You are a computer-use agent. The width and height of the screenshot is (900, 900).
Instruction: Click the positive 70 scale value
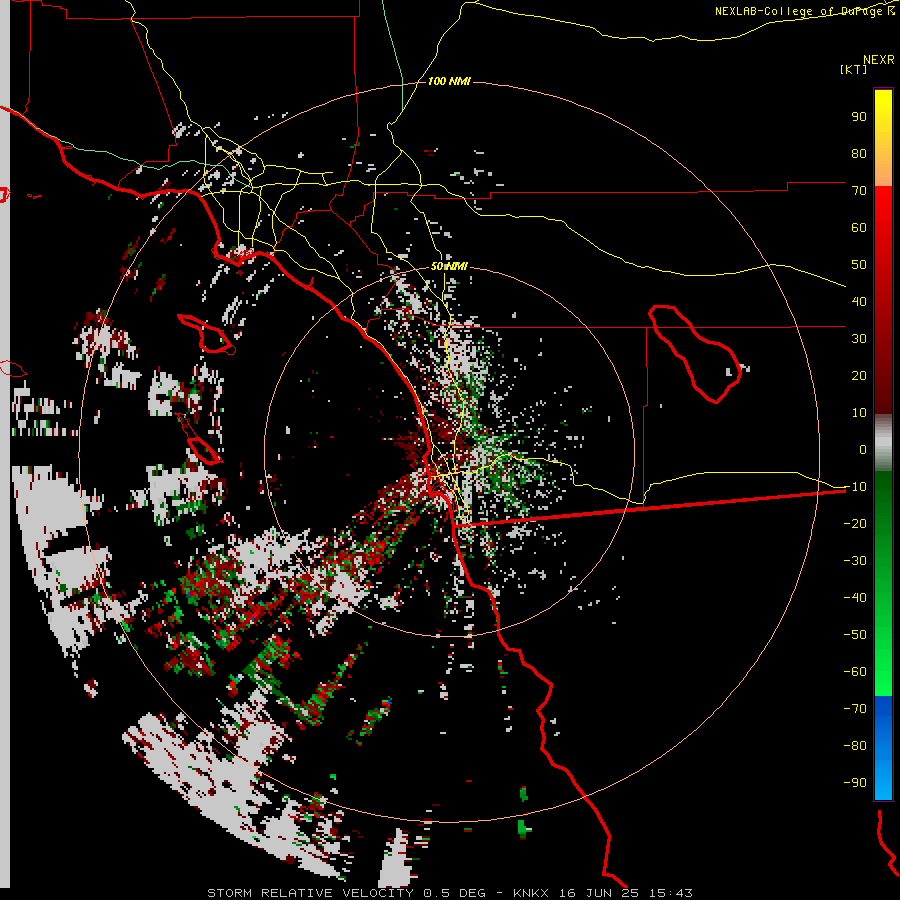(x=859, y=191)
